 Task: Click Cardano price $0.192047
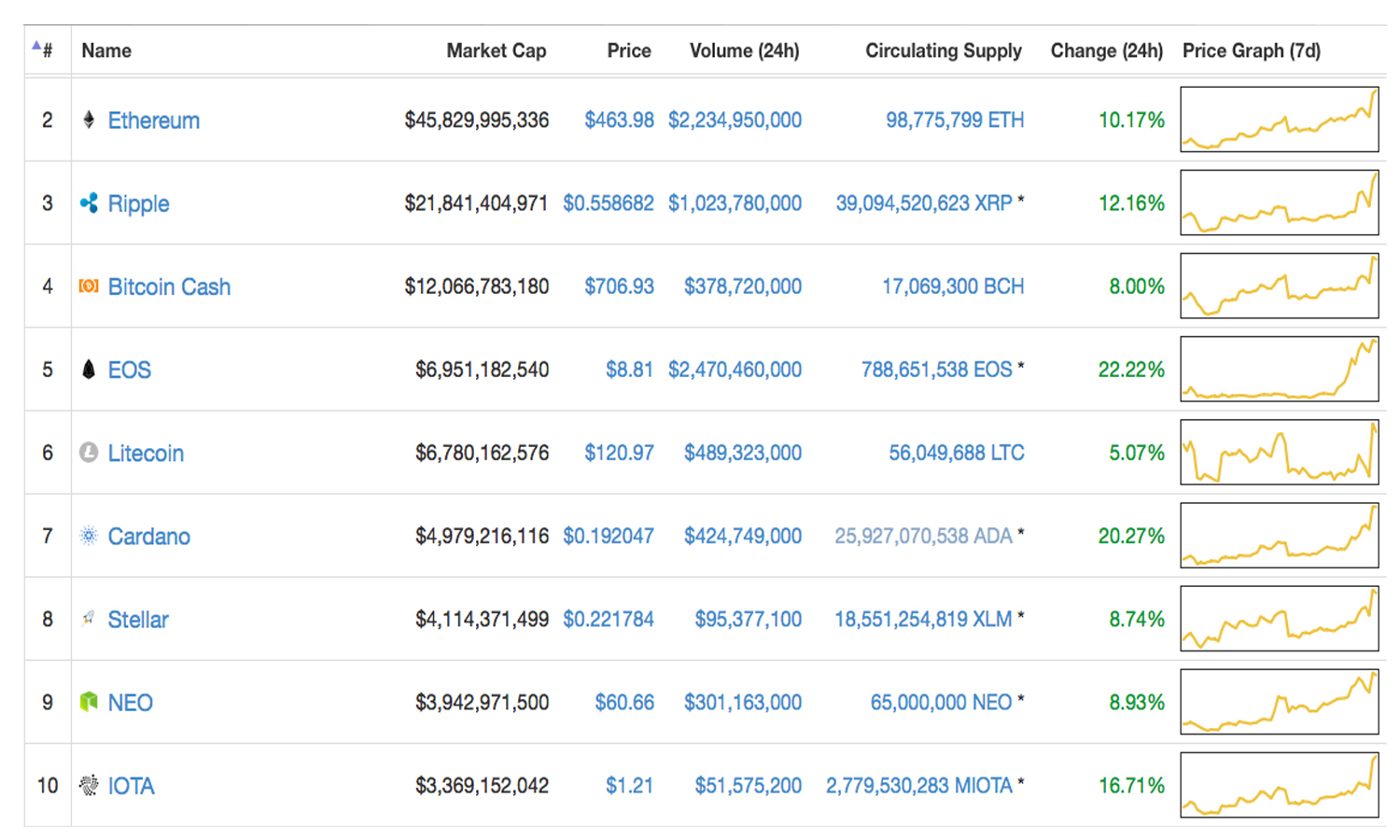[x=609, y=535]
